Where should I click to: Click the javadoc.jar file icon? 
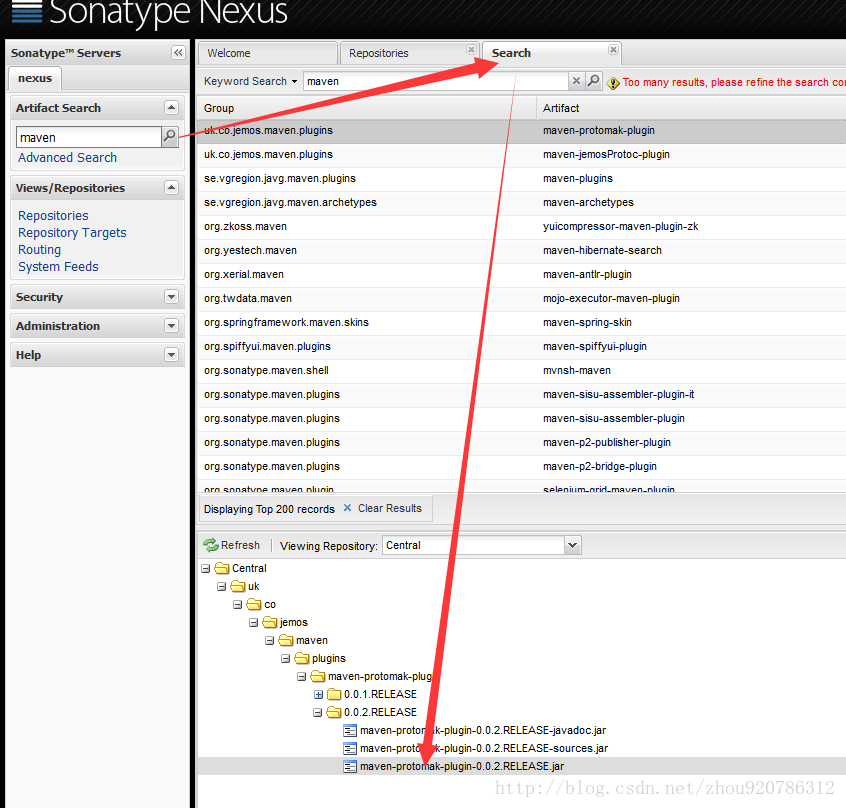pos(350,731)
